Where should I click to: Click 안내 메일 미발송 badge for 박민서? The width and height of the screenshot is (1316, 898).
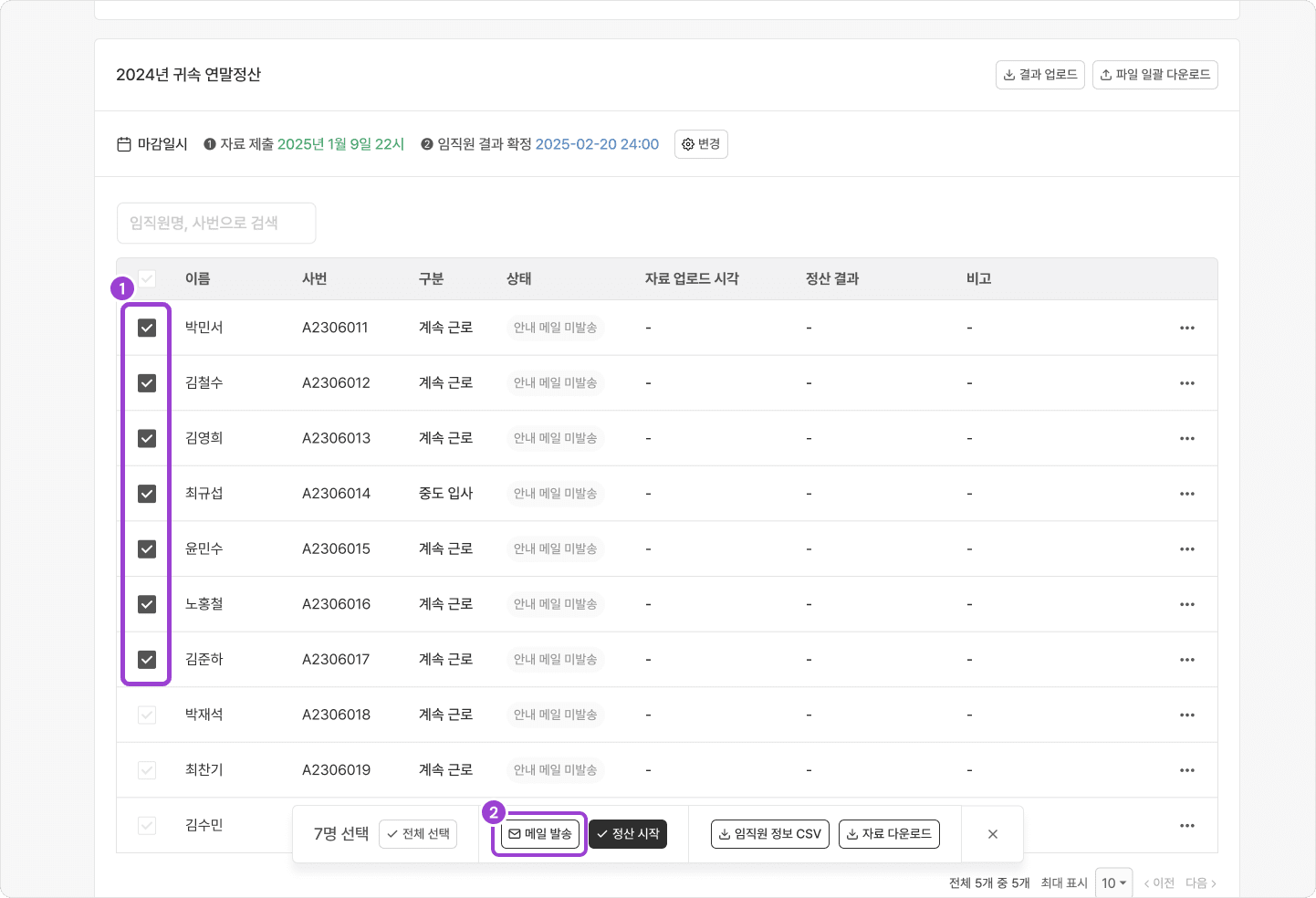(x=555, y=328)
